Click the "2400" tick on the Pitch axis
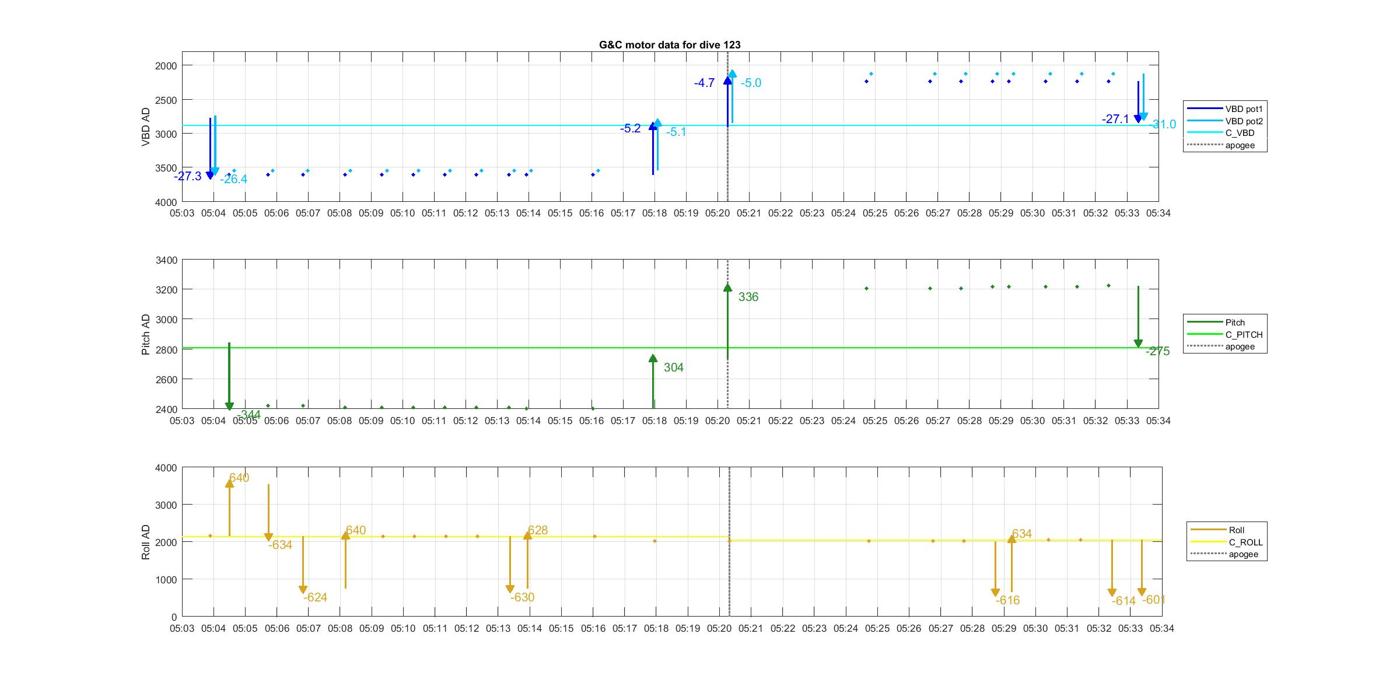 point(166,410)
